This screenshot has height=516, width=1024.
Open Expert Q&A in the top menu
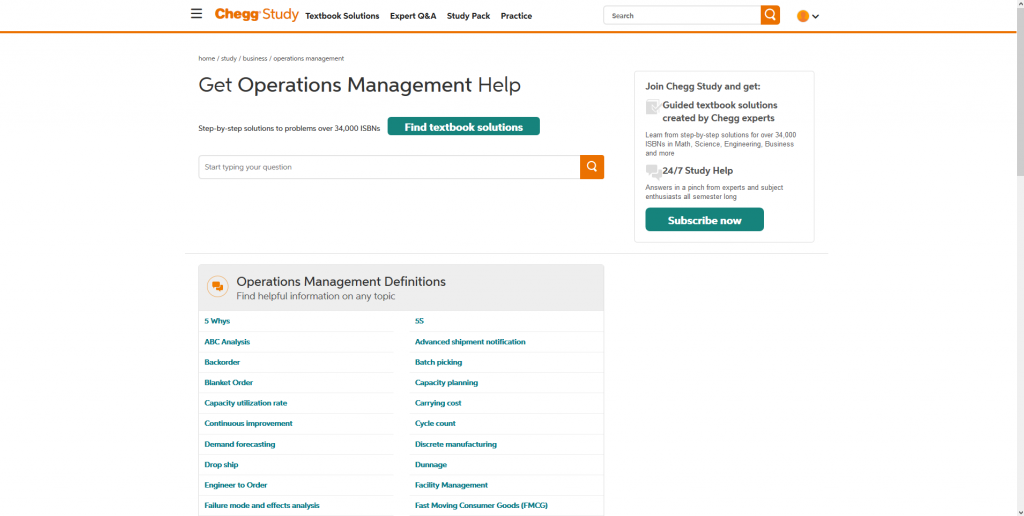413,16
